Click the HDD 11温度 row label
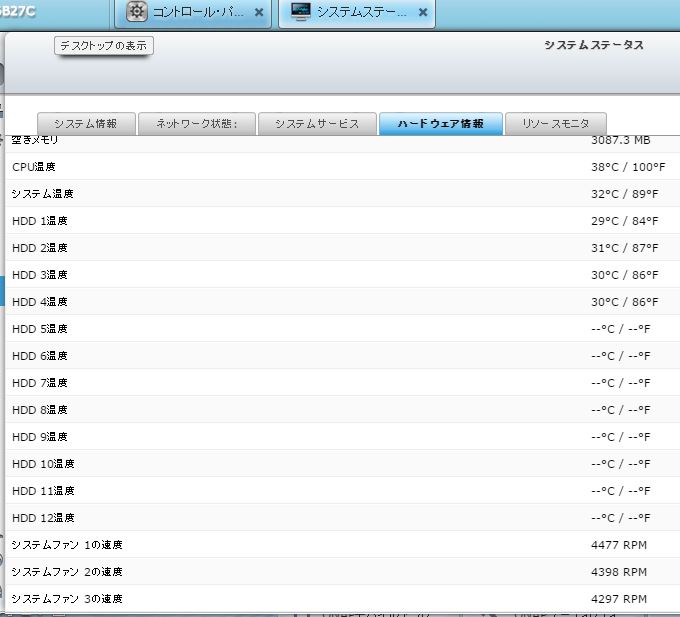Screen dimensions: 680x617 43,491
